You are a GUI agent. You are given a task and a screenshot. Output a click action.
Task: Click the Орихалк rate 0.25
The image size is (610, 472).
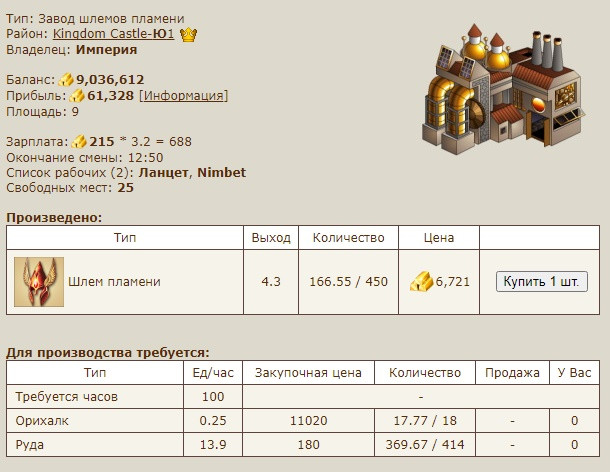(213, 421)
